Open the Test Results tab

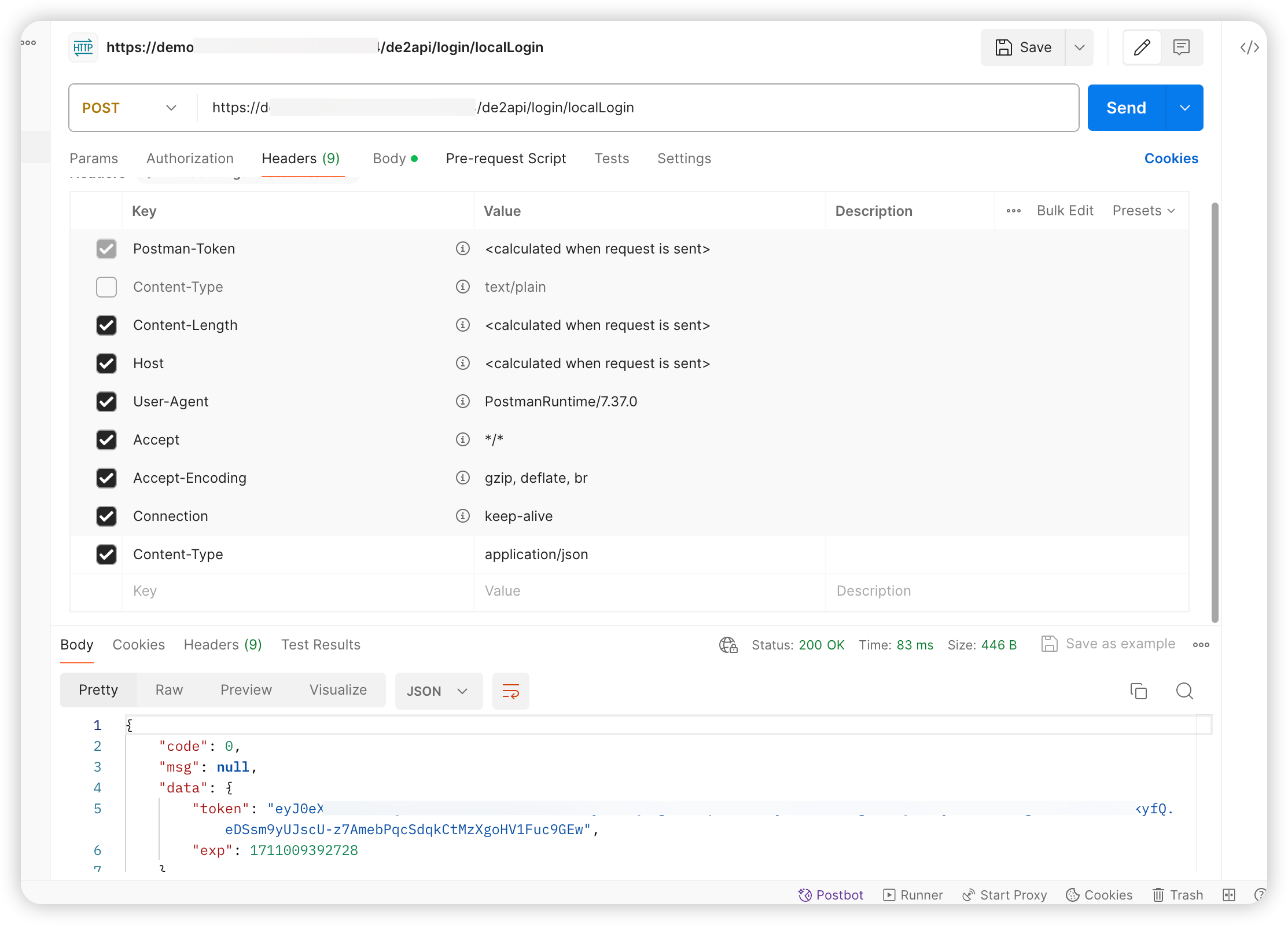click(321, 644)
